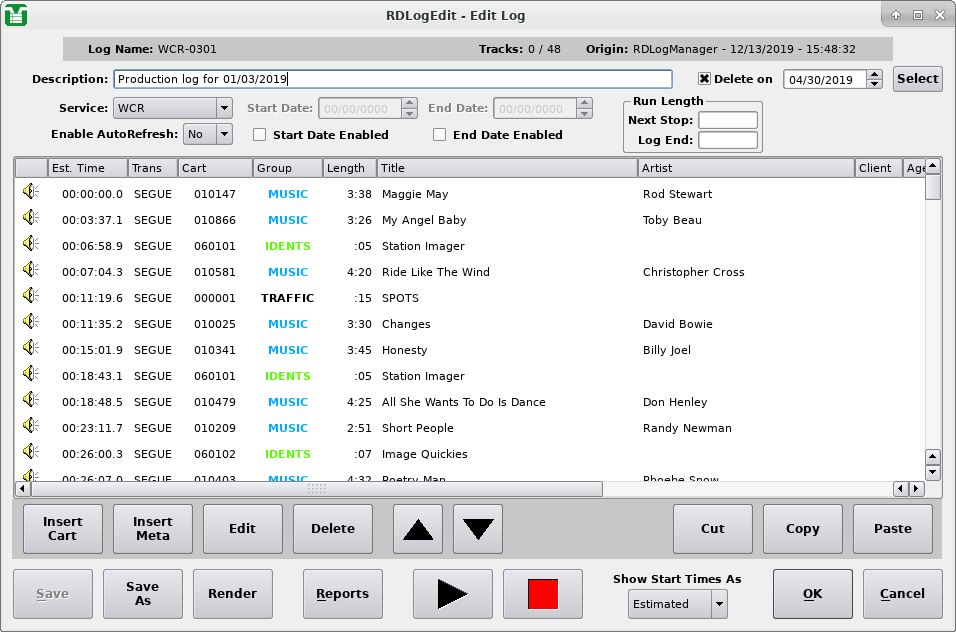Enable the End Date Enabled checkbox
Screen dimensions: 956x632
[440, 135]
